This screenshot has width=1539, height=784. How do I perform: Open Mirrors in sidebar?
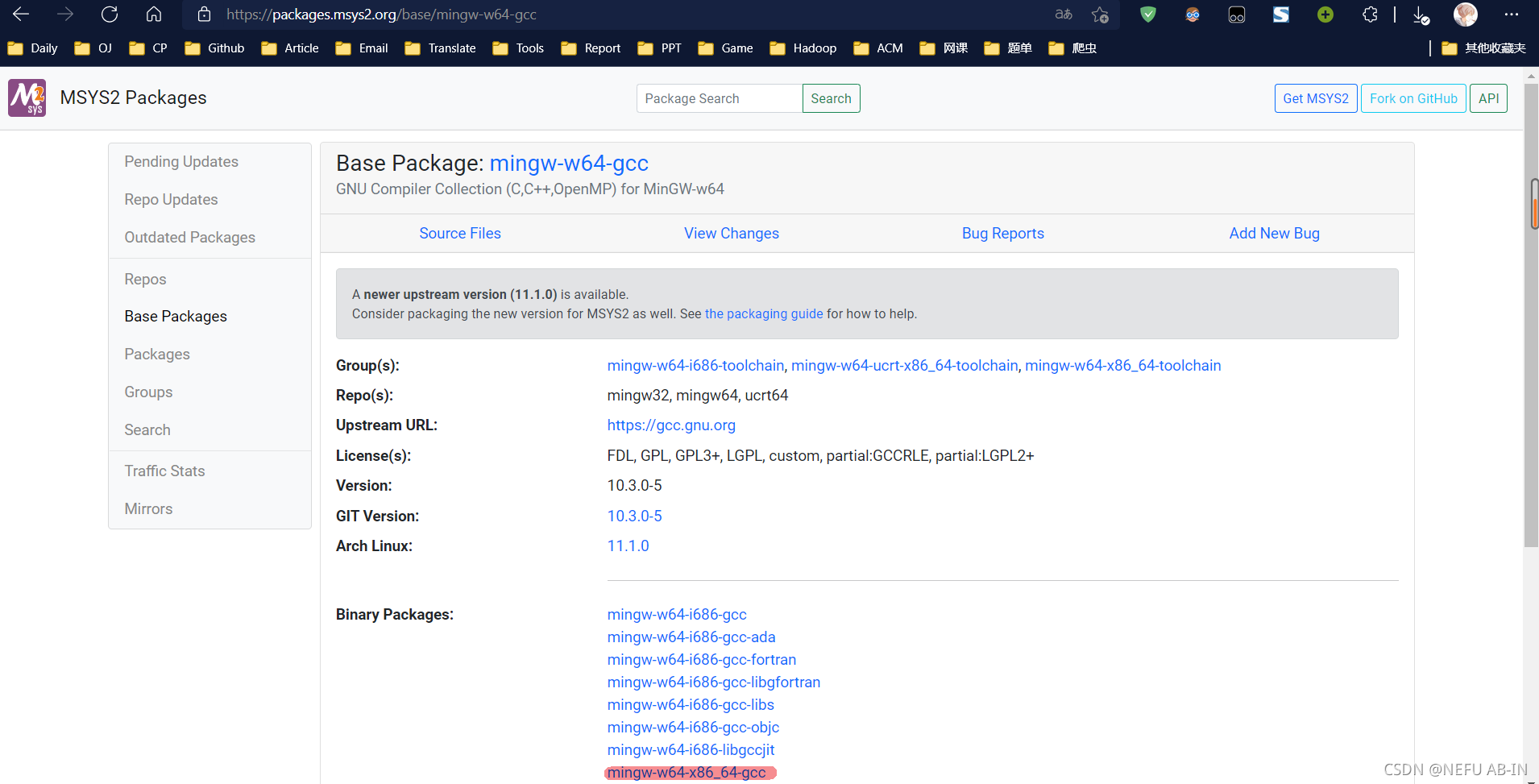tap(148, 509)
